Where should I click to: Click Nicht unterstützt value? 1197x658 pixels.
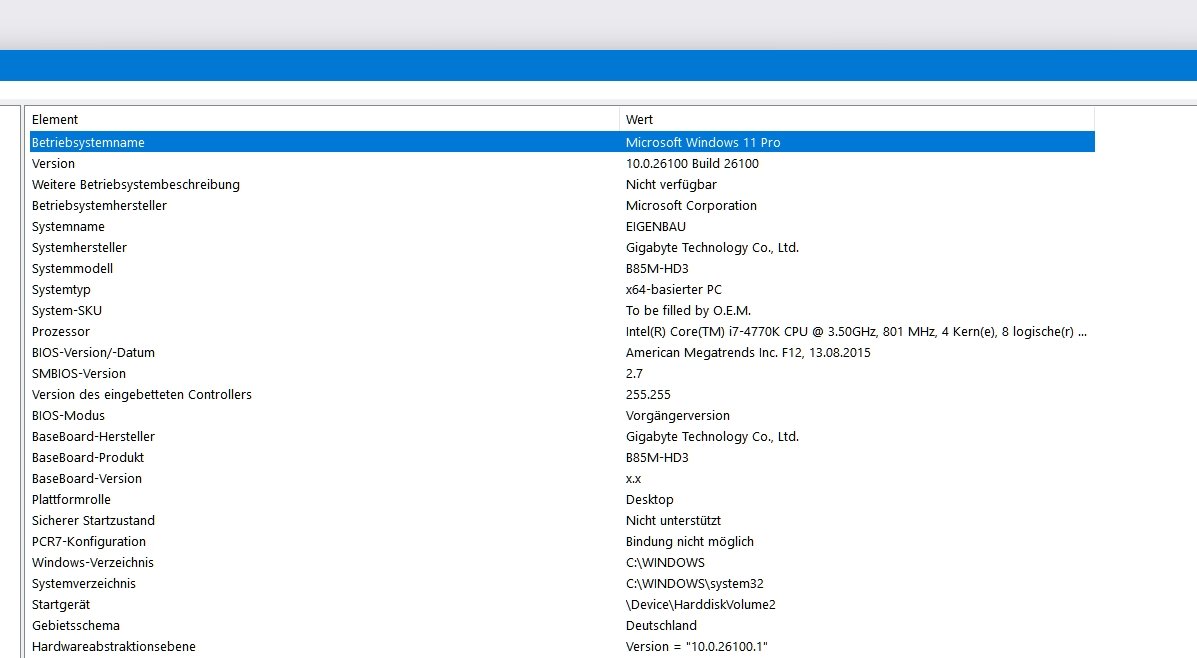(673, 521)
